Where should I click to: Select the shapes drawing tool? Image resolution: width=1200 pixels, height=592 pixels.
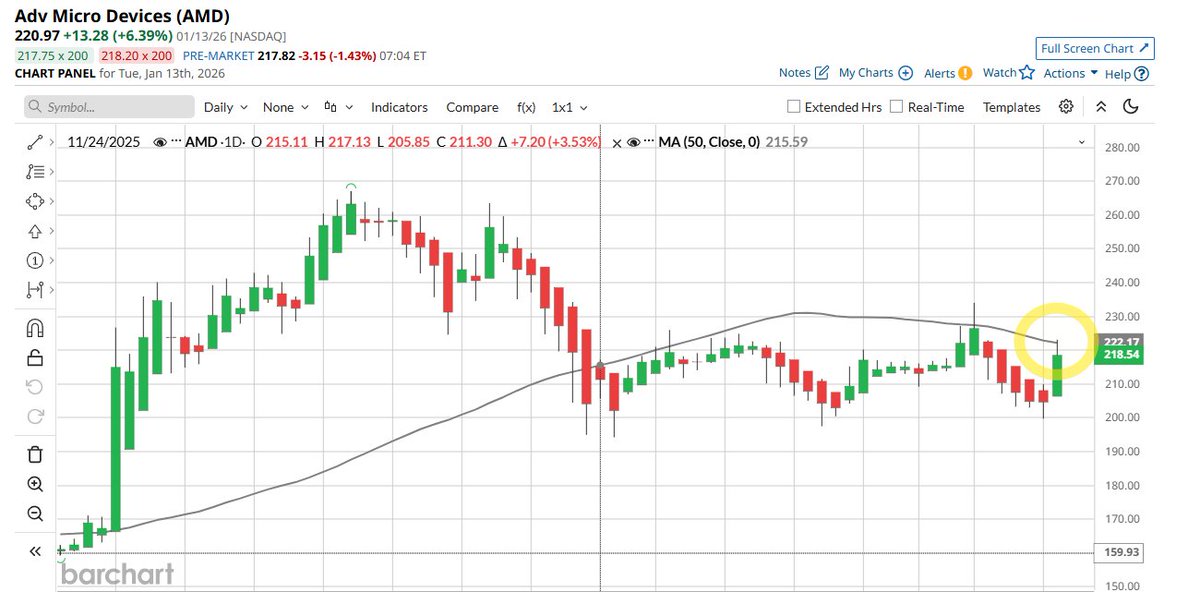tap(35, 201)
